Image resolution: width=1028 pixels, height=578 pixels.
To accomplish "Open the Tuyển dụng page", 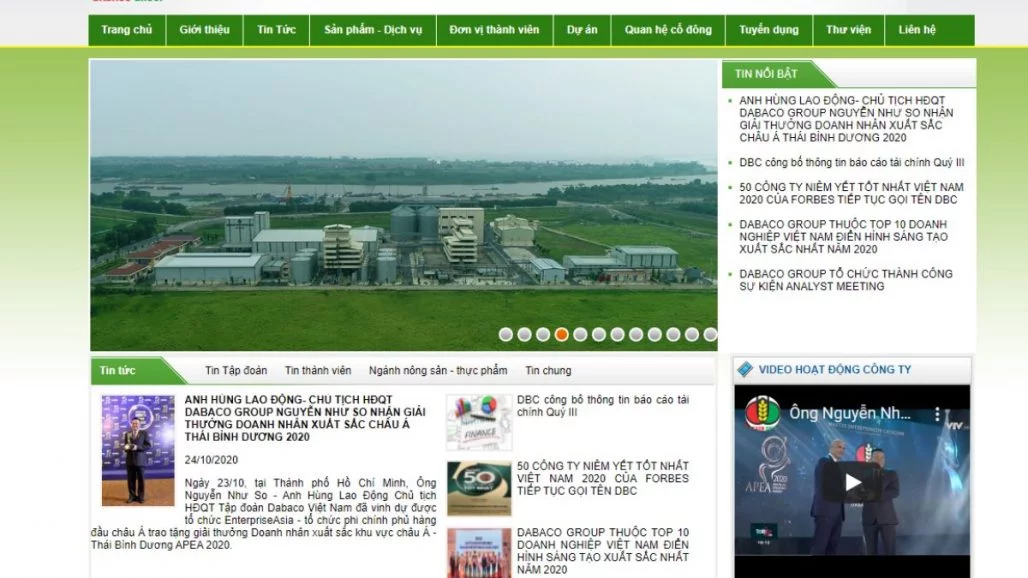I will coord(769,30).
